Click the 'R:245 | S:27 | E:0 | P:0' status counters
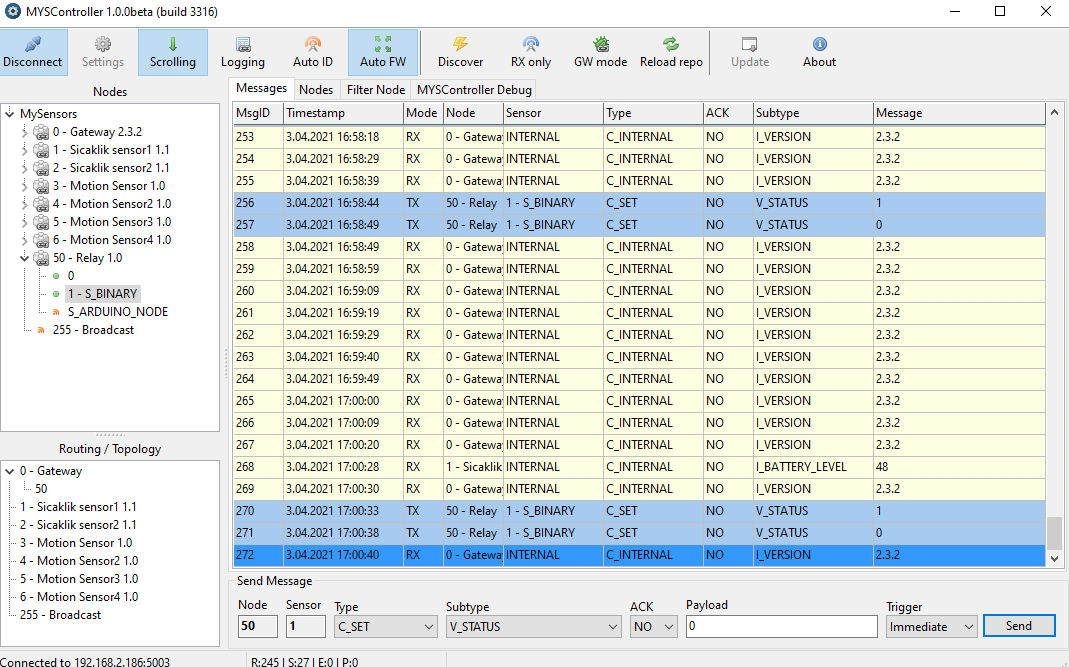1069x667 pixels. pyautogui.click(x=304, y=662)
